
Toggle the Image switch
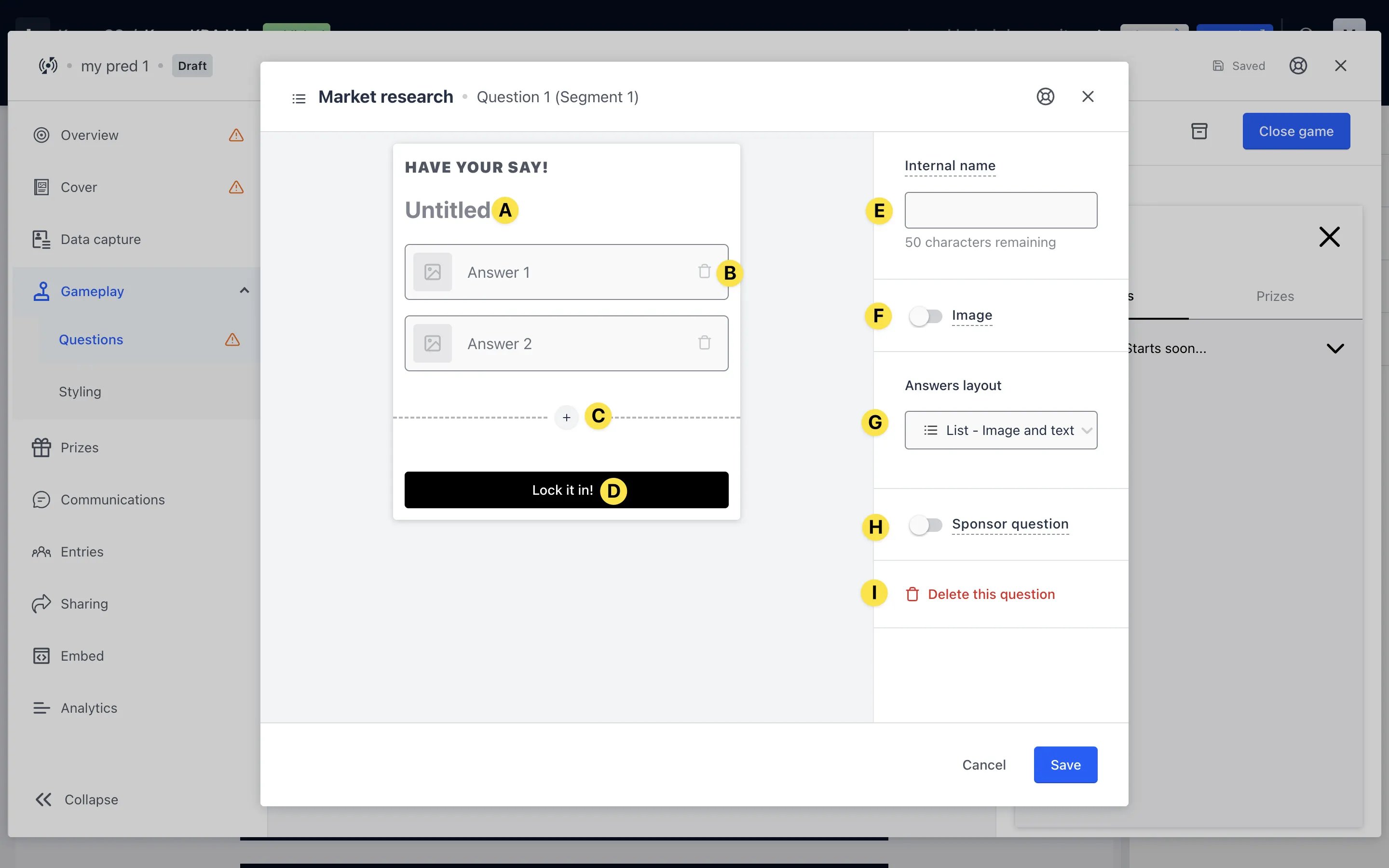pos(925,316)
